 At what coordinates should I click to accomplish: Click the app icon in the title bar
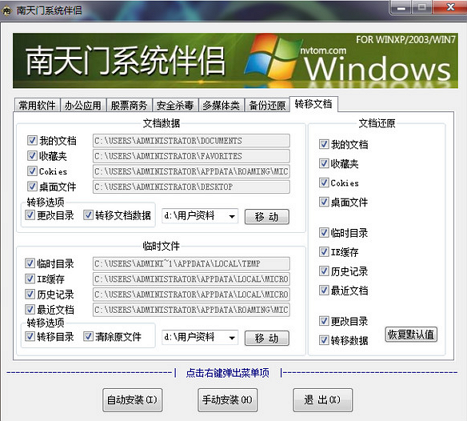tap(7, 11)
